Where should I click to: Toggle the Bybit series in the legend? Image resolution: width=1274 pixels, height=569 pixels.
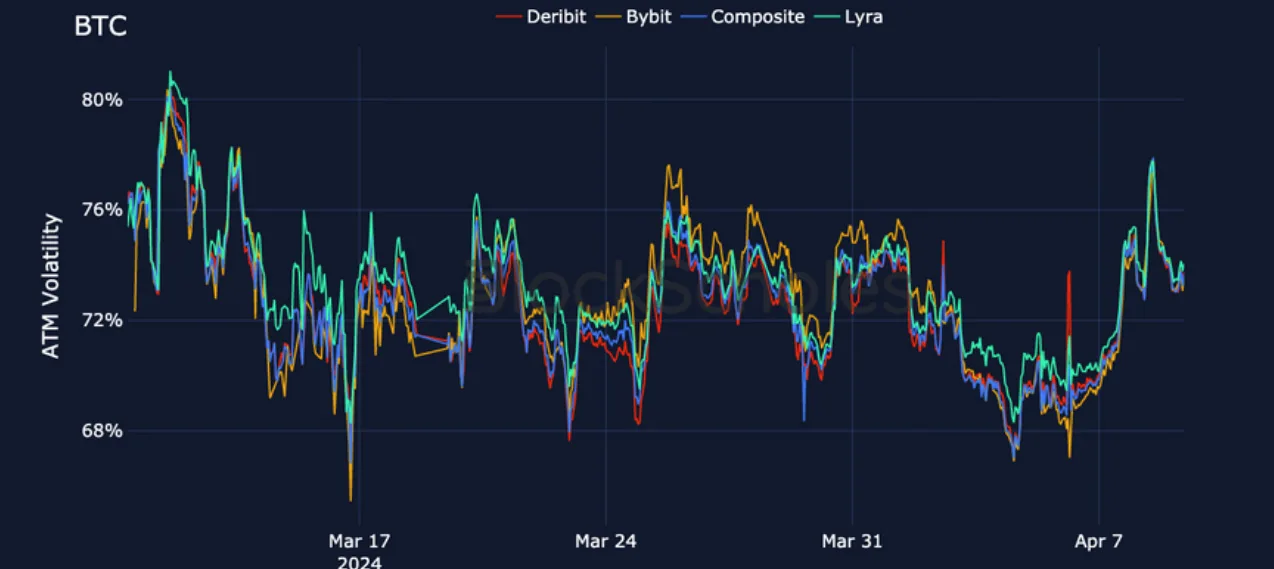(635, 17)
